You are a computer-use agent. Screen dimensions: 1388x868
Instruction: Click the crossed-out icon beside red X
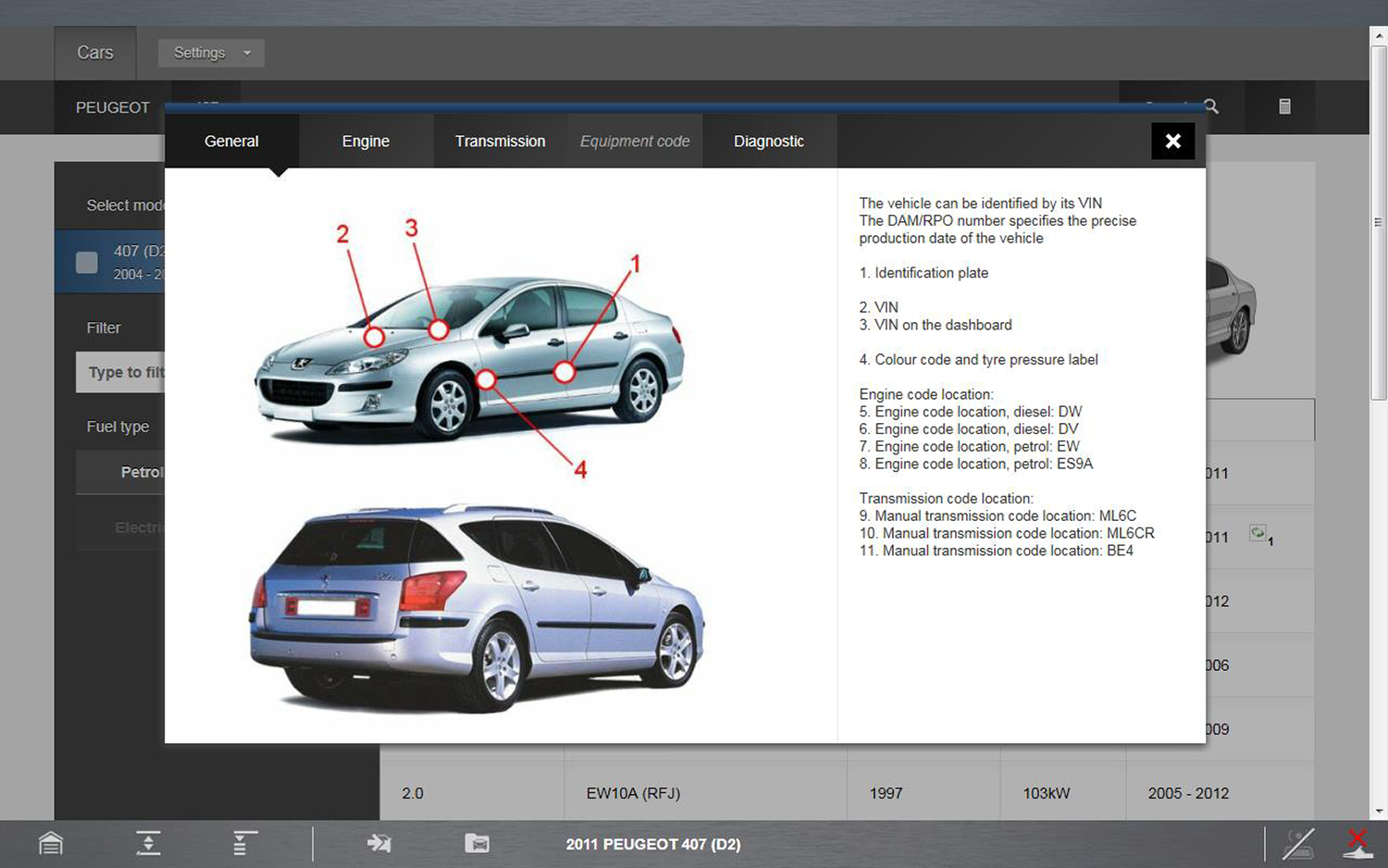pos(1298,843)
